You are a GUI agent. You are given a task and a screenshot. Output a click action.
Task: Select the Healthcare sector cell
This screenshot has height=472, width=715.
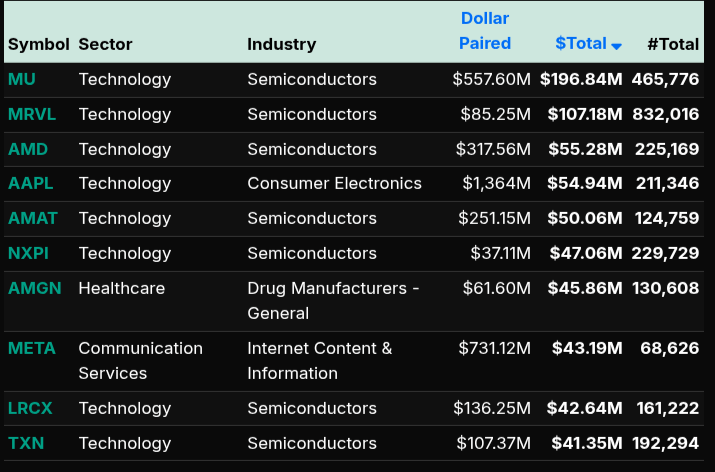pos(121,288)
